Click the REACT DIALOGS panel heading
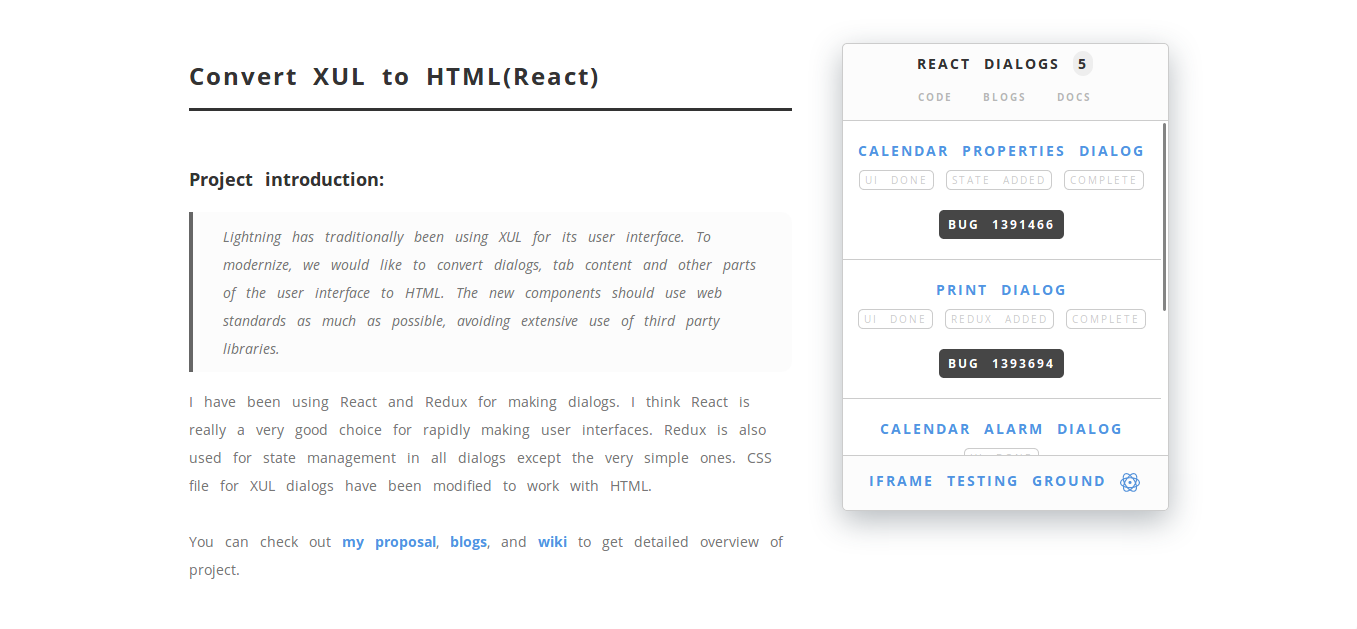The height and width of the screenshot is (629, 1357). coord(988,63)
